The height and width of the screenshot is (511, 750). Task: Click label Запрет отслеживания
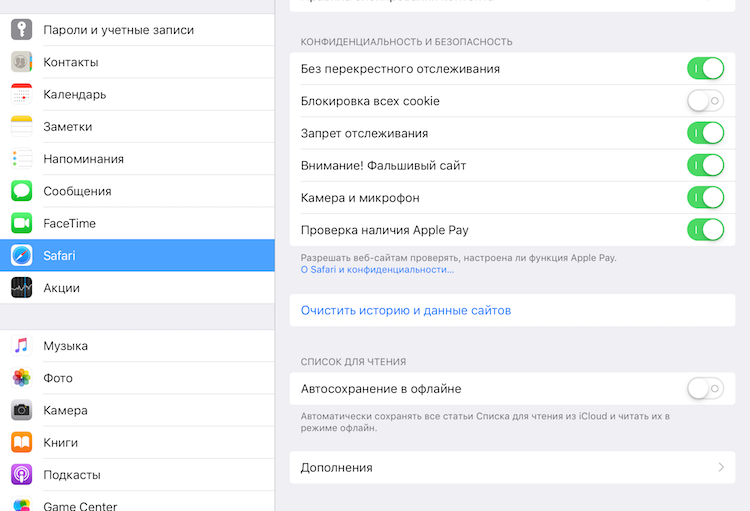[x=364, y=133]
